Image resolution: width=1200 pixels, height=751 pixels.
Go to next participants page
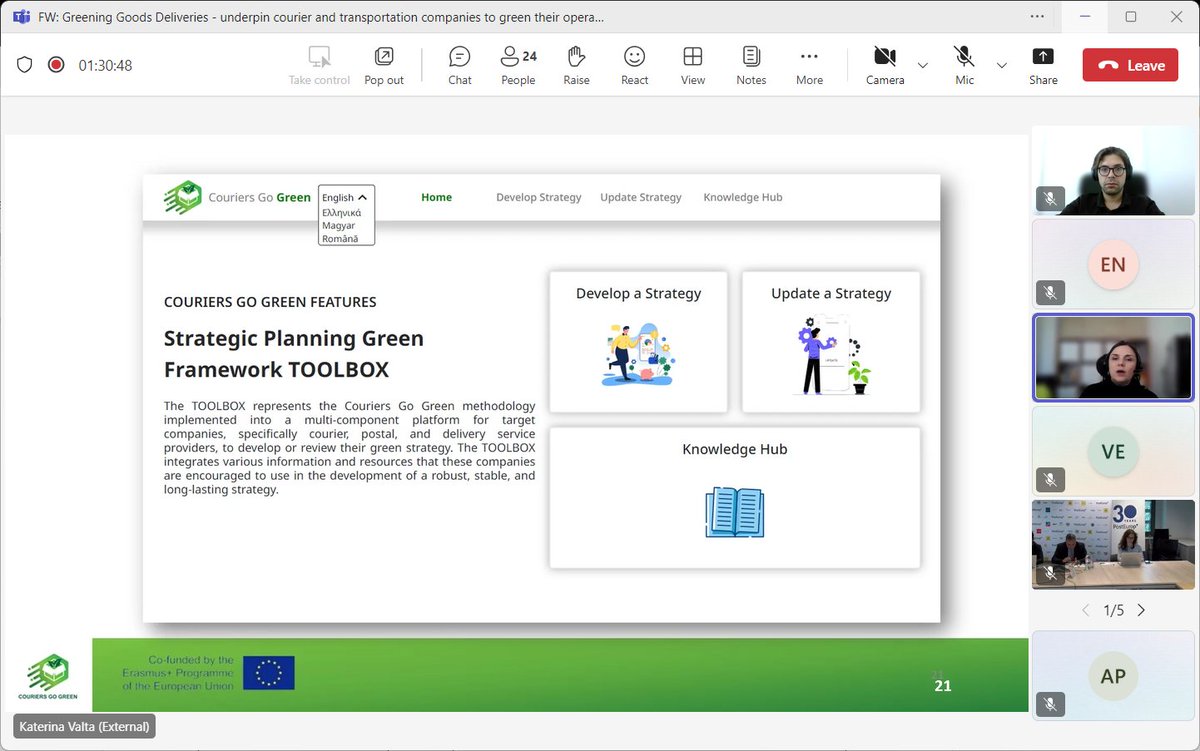click(1141, 610)
